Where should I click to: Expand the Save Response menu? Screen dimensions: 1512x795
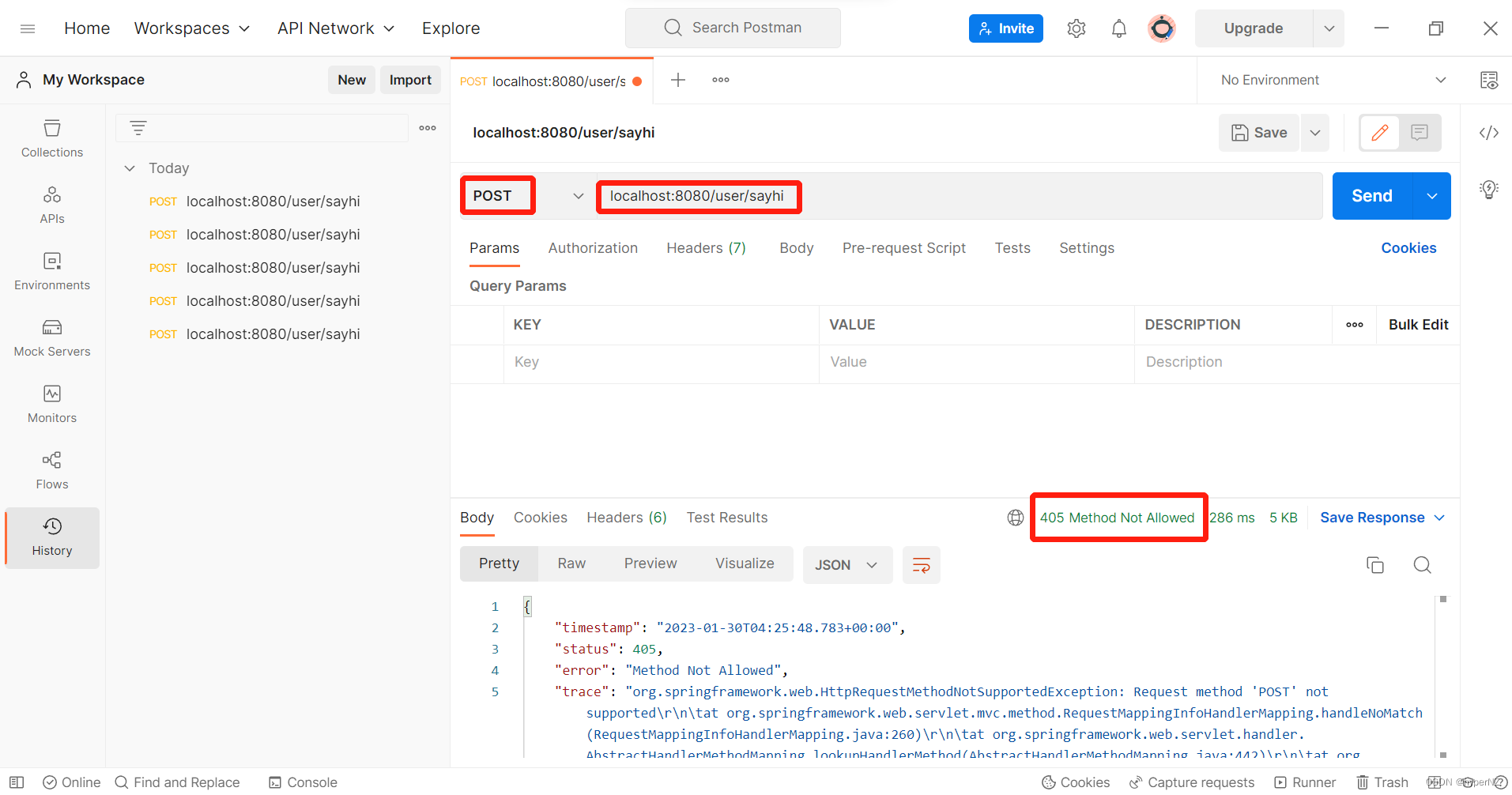[x=1382, y=518]
